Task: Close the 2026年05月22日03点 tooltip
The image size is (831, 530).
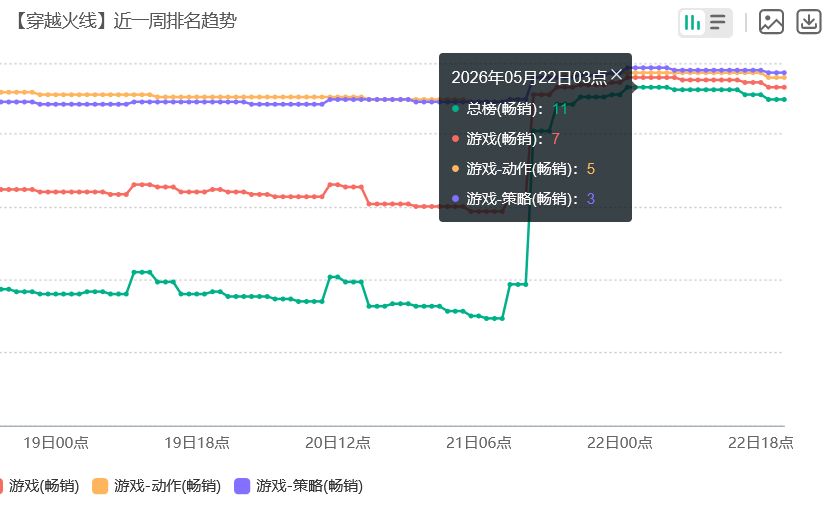Action: coord(616,75)
